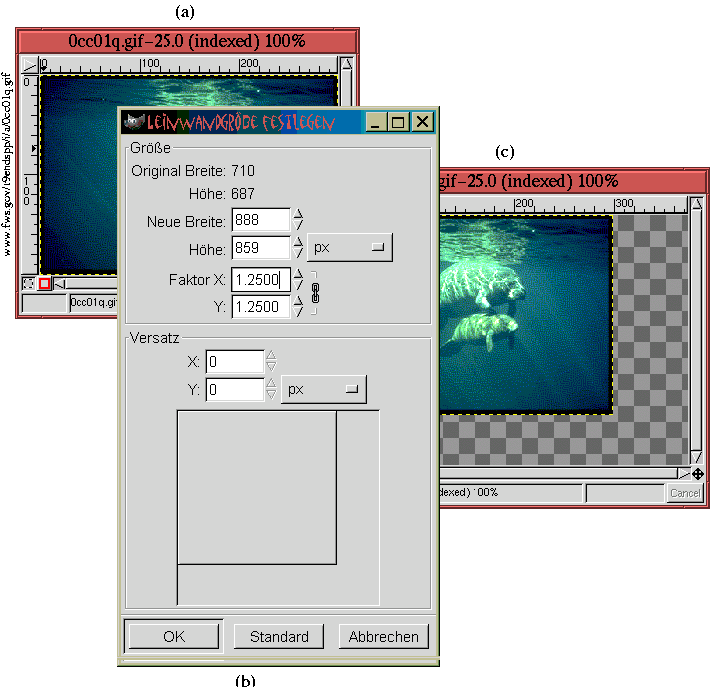Maximize the Leinwandgröße dialog
710x687 pixels.
(x=398, y=121)
